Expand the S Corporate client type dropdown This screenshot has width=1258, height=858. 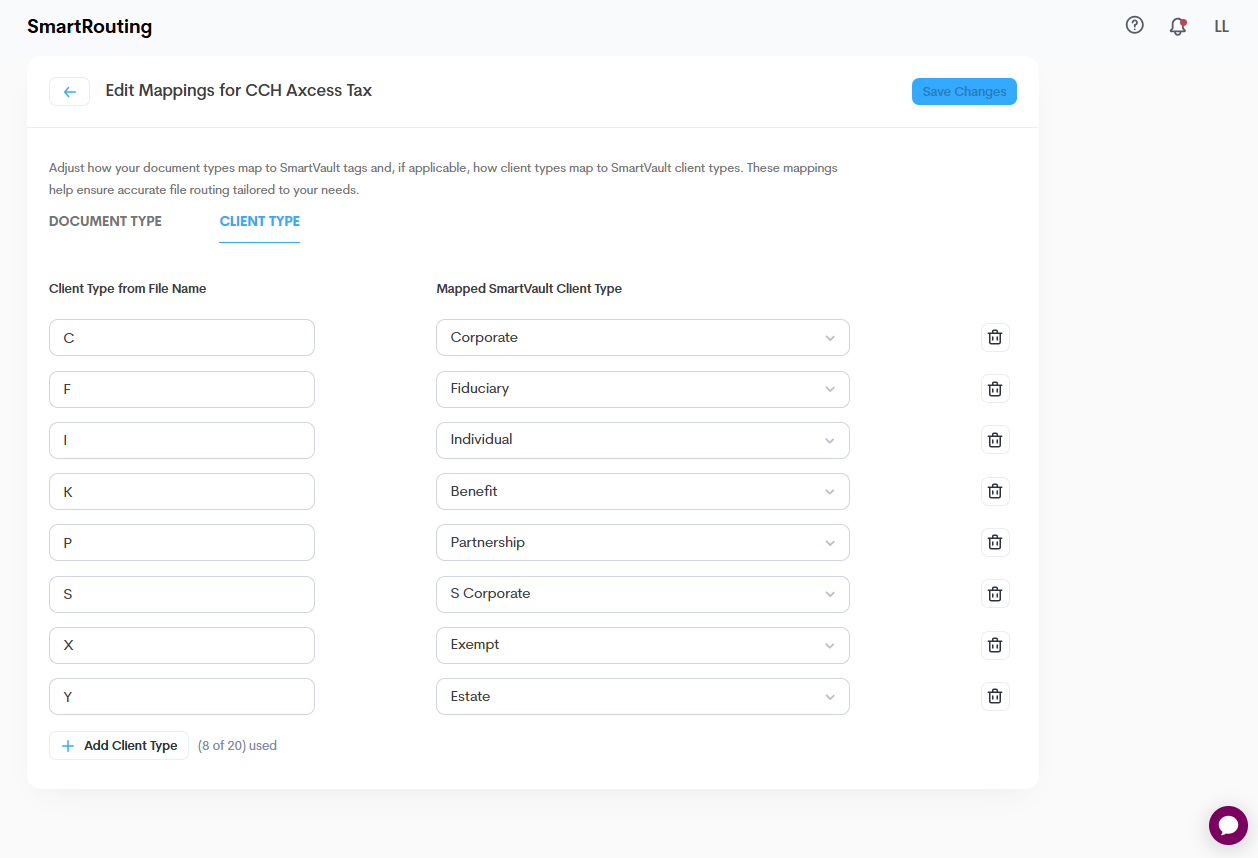[642, 594]
